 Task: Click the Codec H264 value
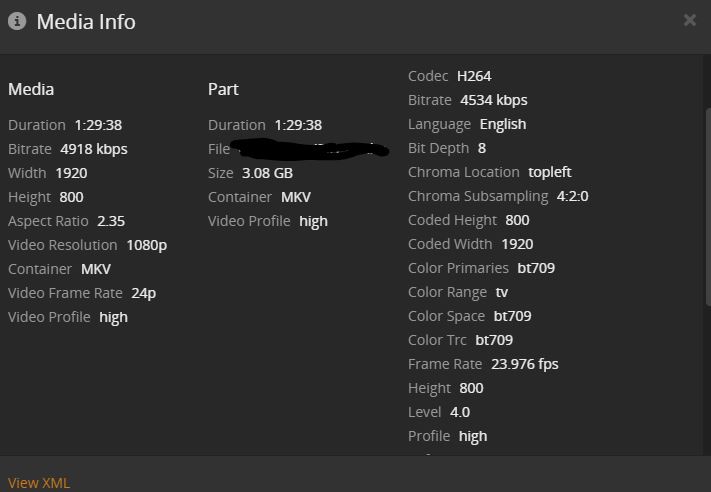[x=474, y=76]
